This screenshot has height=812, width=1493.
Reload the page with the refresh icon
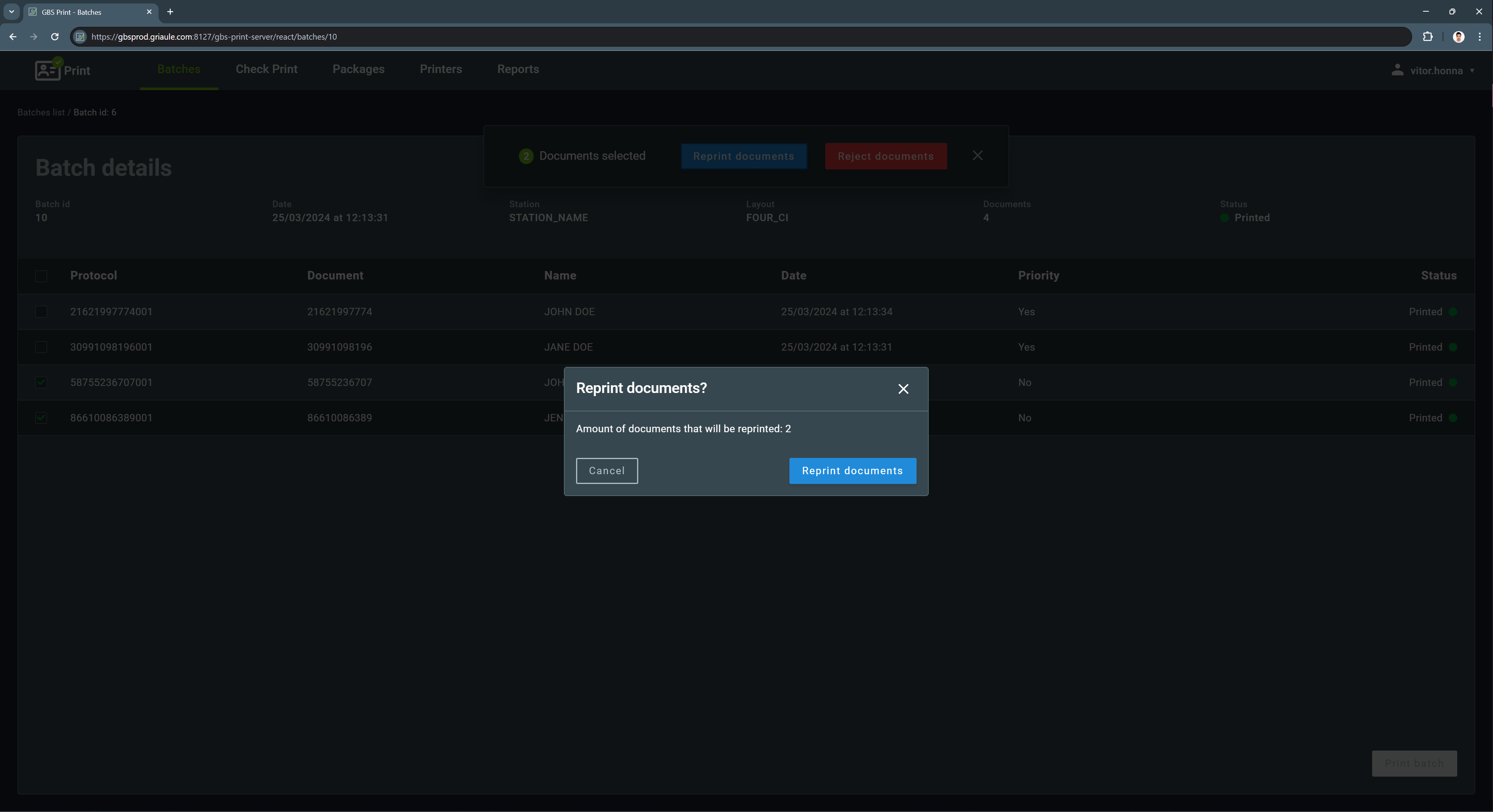(54, 37)
